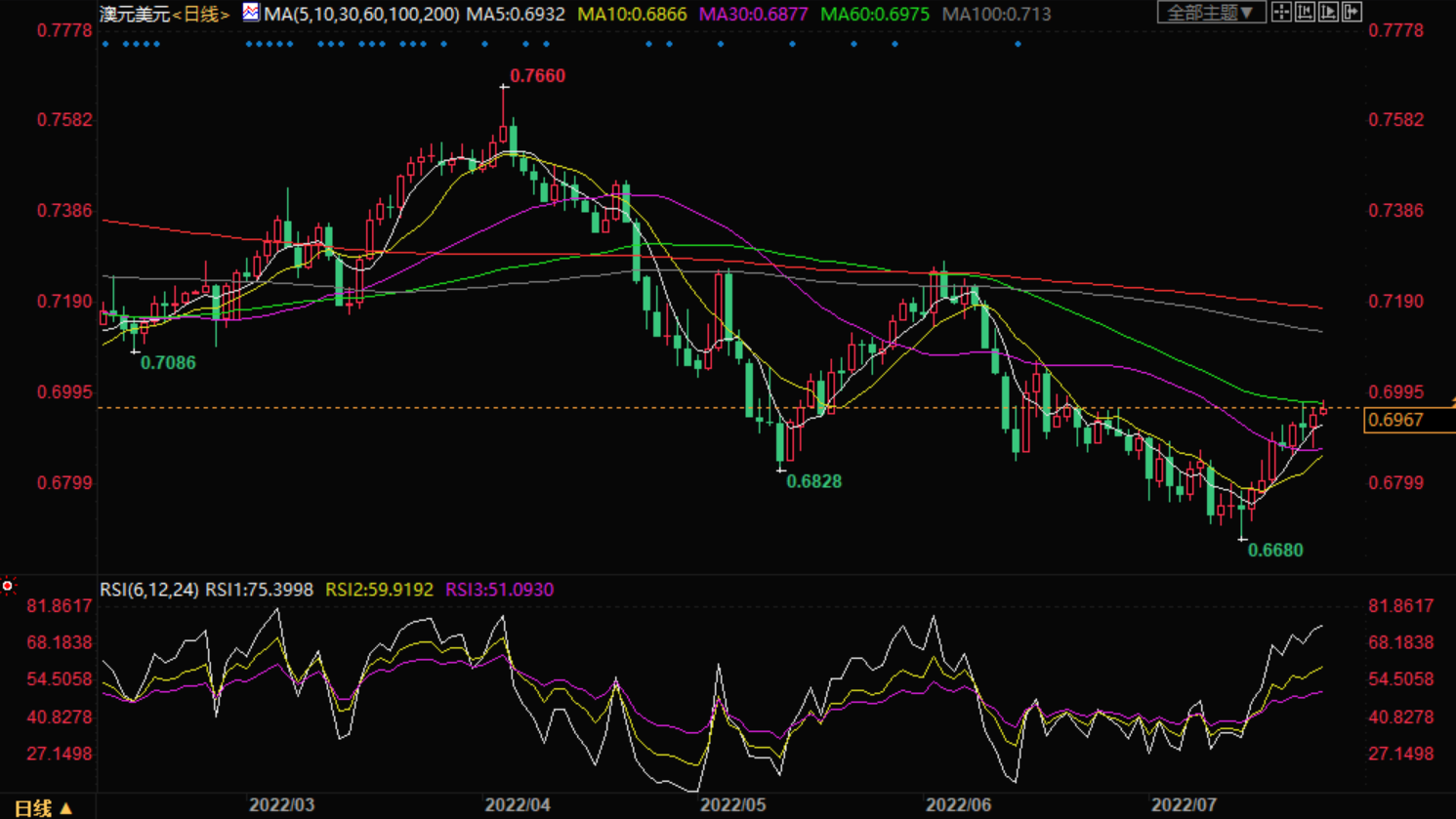Select the RSI(6,12,24) indicator label
Screen dimensions: 1456x819
148,590
